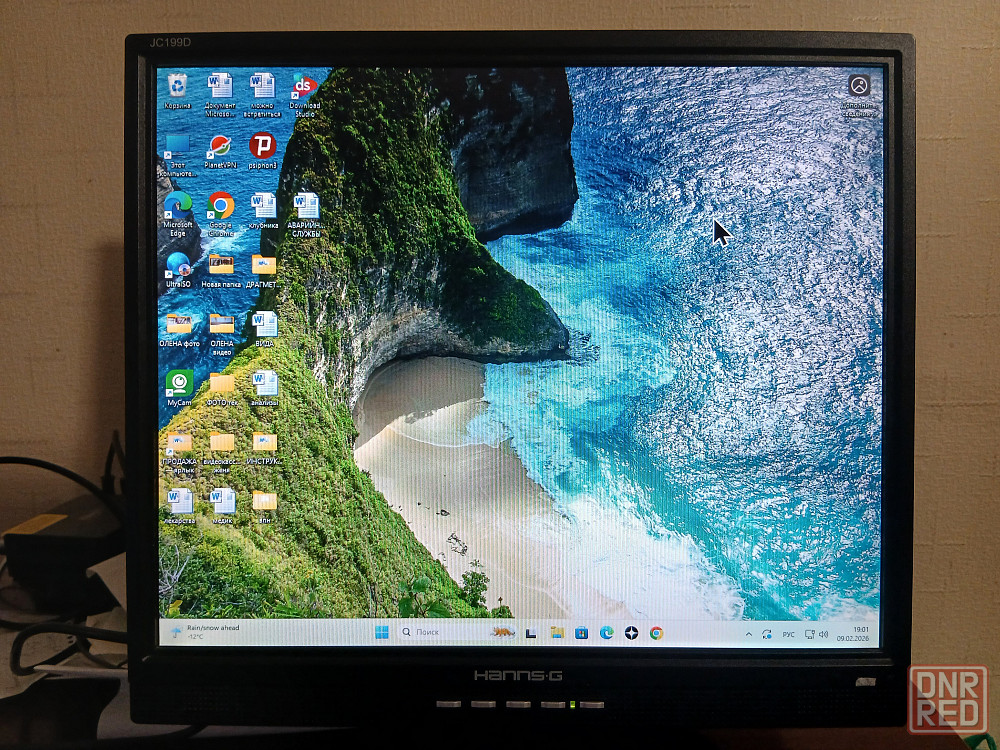Select the psiphon3 desktop icon
Screen dimensions: 1000x750
[262, 147]
